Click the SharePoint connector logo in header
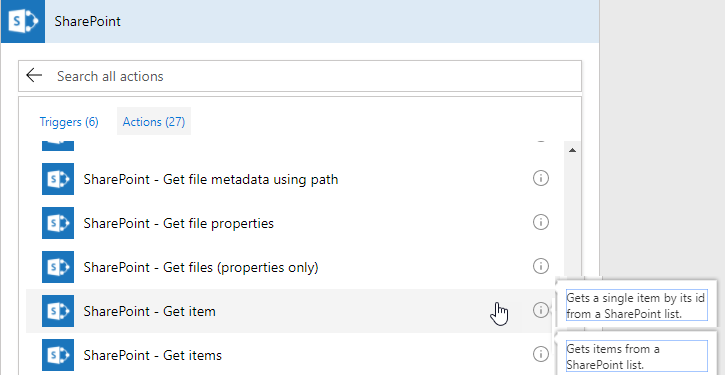 pos(23,21)
